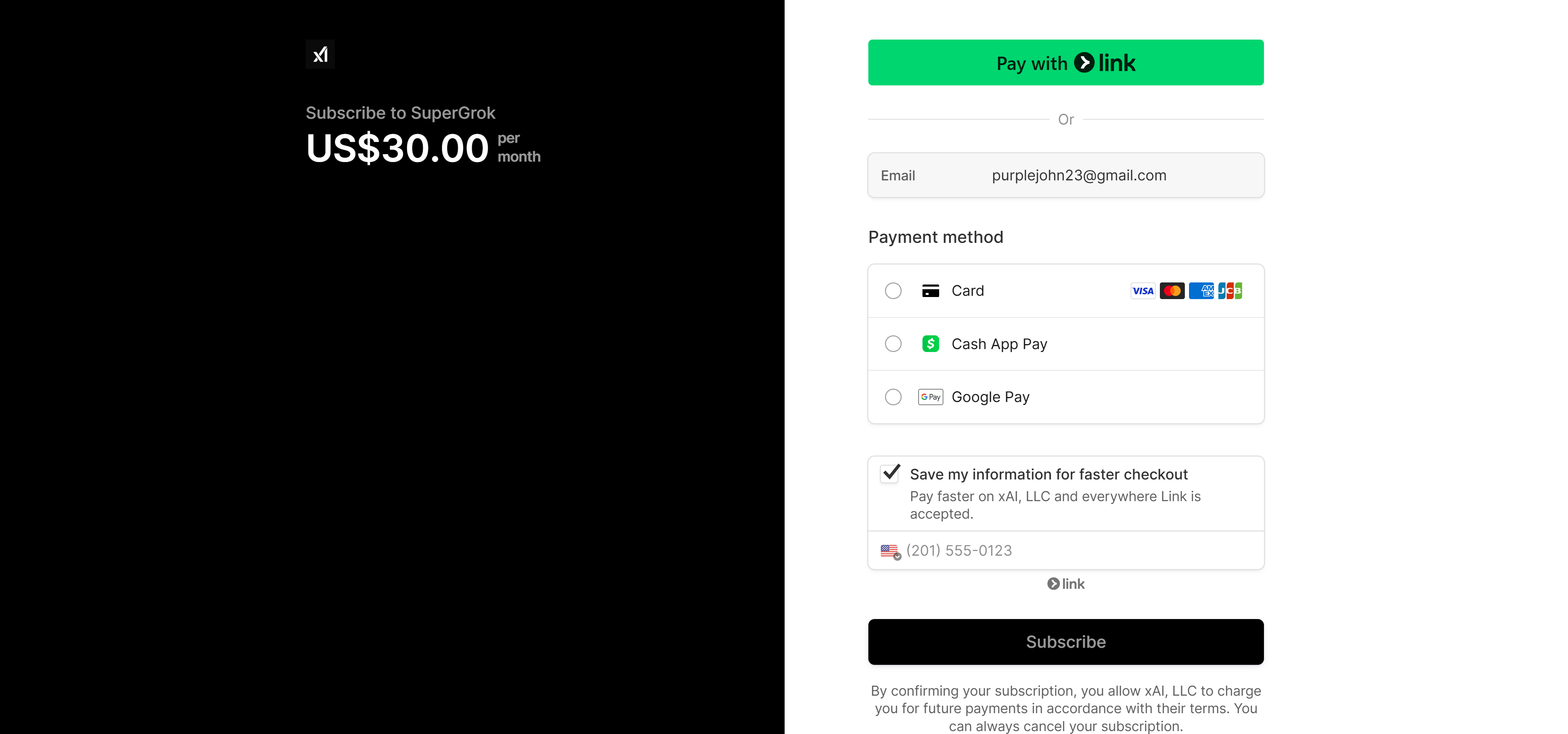Viewport: 1568px width, 734px height.
Task: Select the Card radio button
Action: [893, 291]
